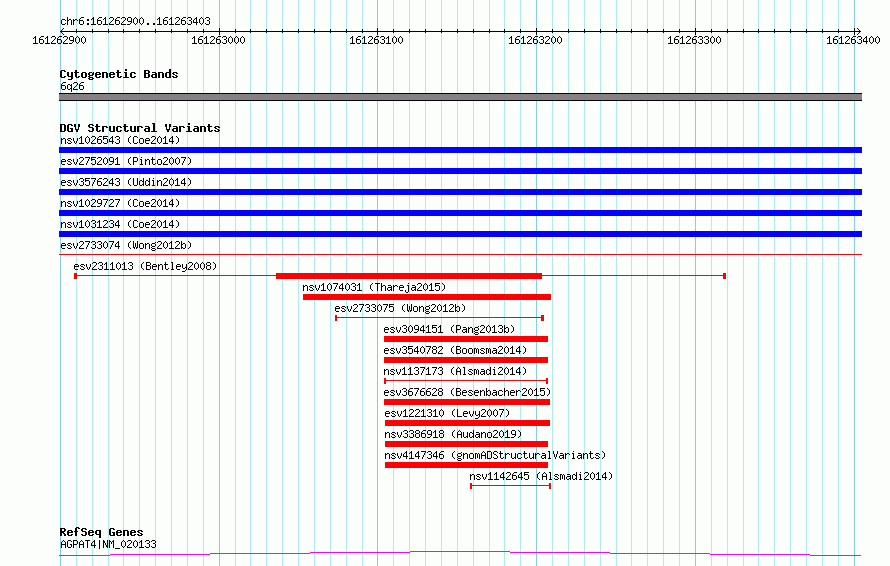Select the thick red segment of esv2311013
The image size is (890, 566).
(409, 276)
